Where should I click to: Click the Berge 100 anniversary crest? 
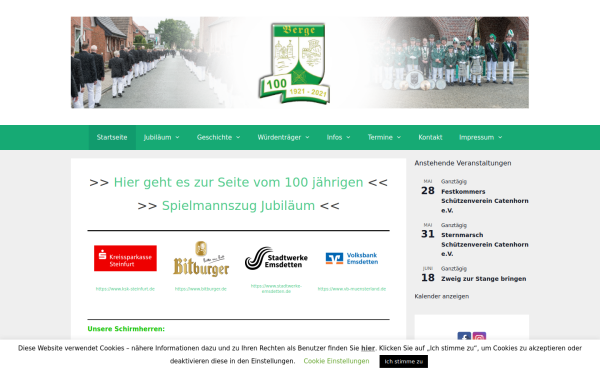(x=294, y=63)
